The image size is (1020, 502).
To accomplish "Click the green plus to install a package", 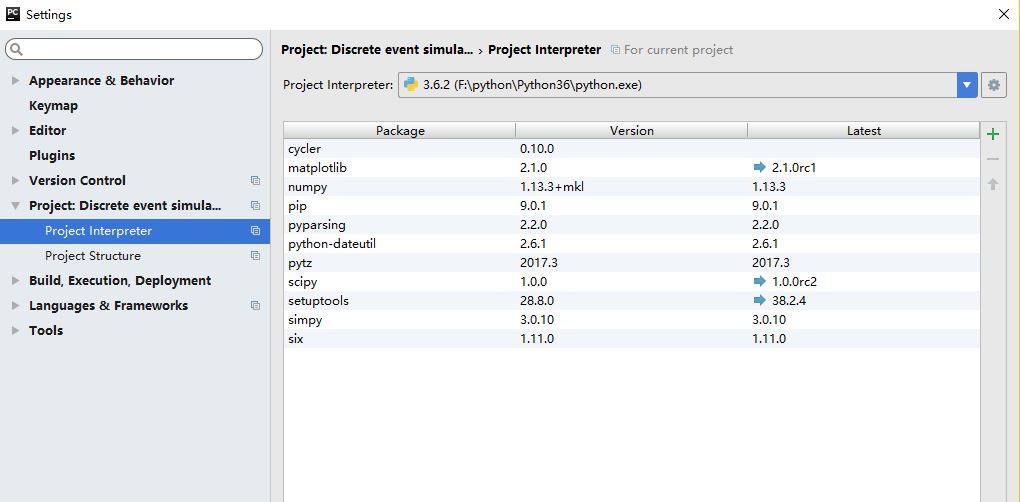I will click(x=993, y=135).
